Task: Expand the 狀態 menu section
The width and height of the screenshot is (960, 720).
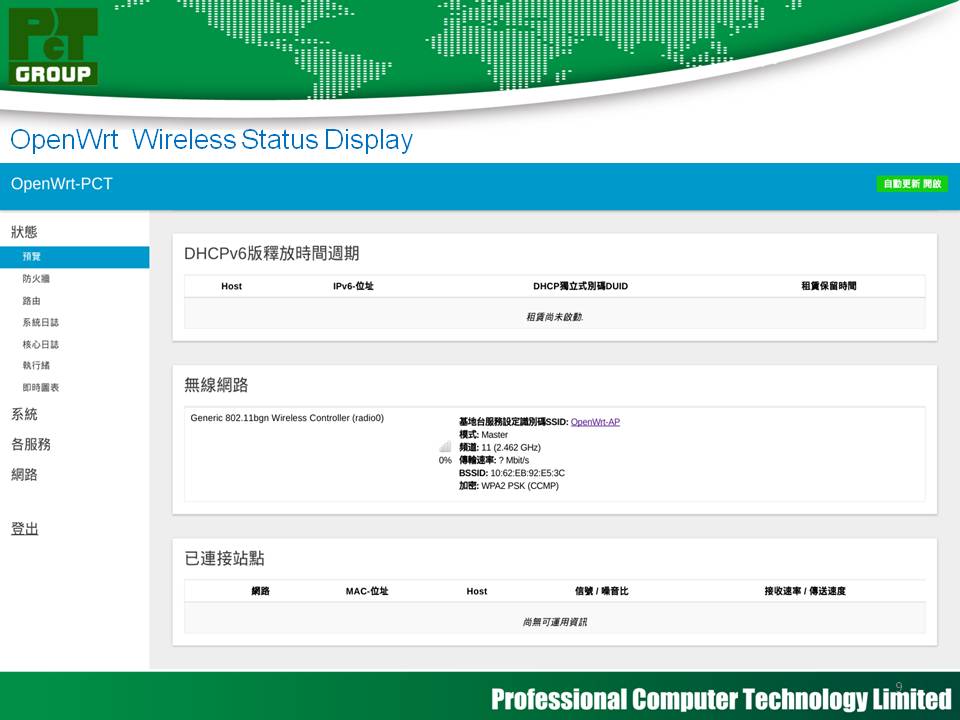Action: click(24, 232)
